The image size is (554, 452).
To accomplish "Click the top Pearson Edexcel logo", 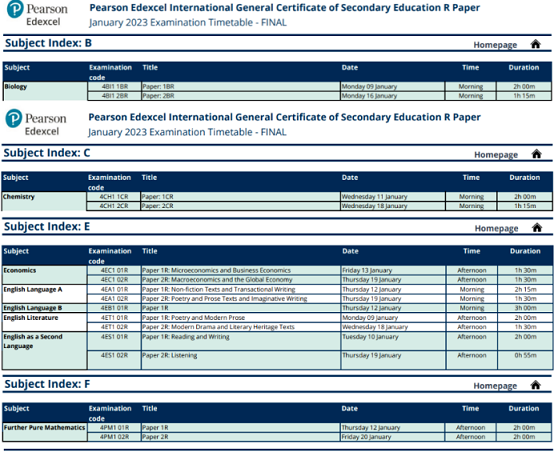I will tap(37, 13).
